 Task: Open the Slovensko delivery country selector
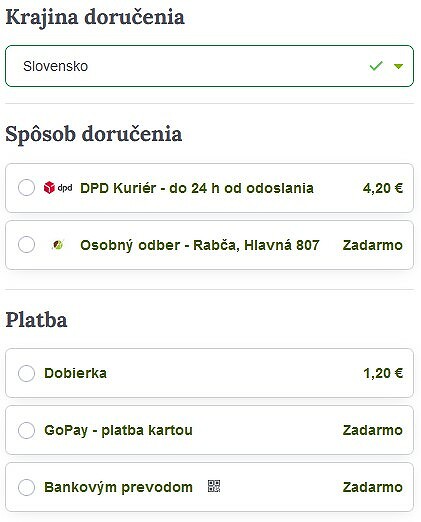click(x=209, y=66)
